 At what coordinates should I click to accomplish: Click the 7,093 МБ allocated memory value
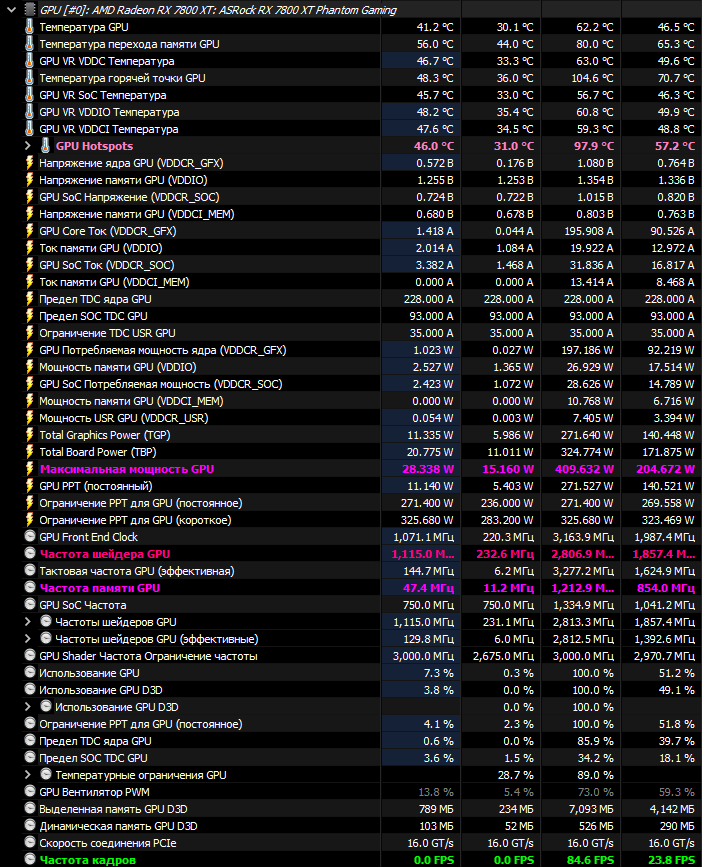[x=591, y=809]
